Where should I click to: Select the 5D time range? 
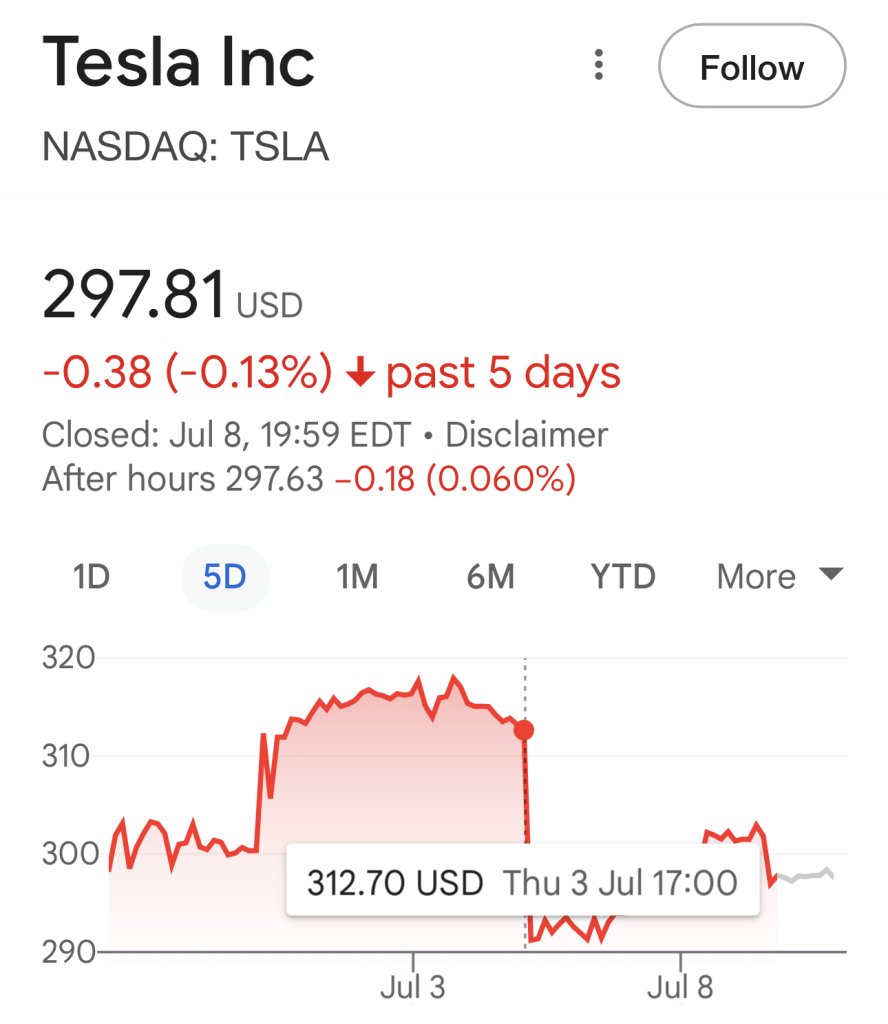pyautogui.click(x=225, y=577)
